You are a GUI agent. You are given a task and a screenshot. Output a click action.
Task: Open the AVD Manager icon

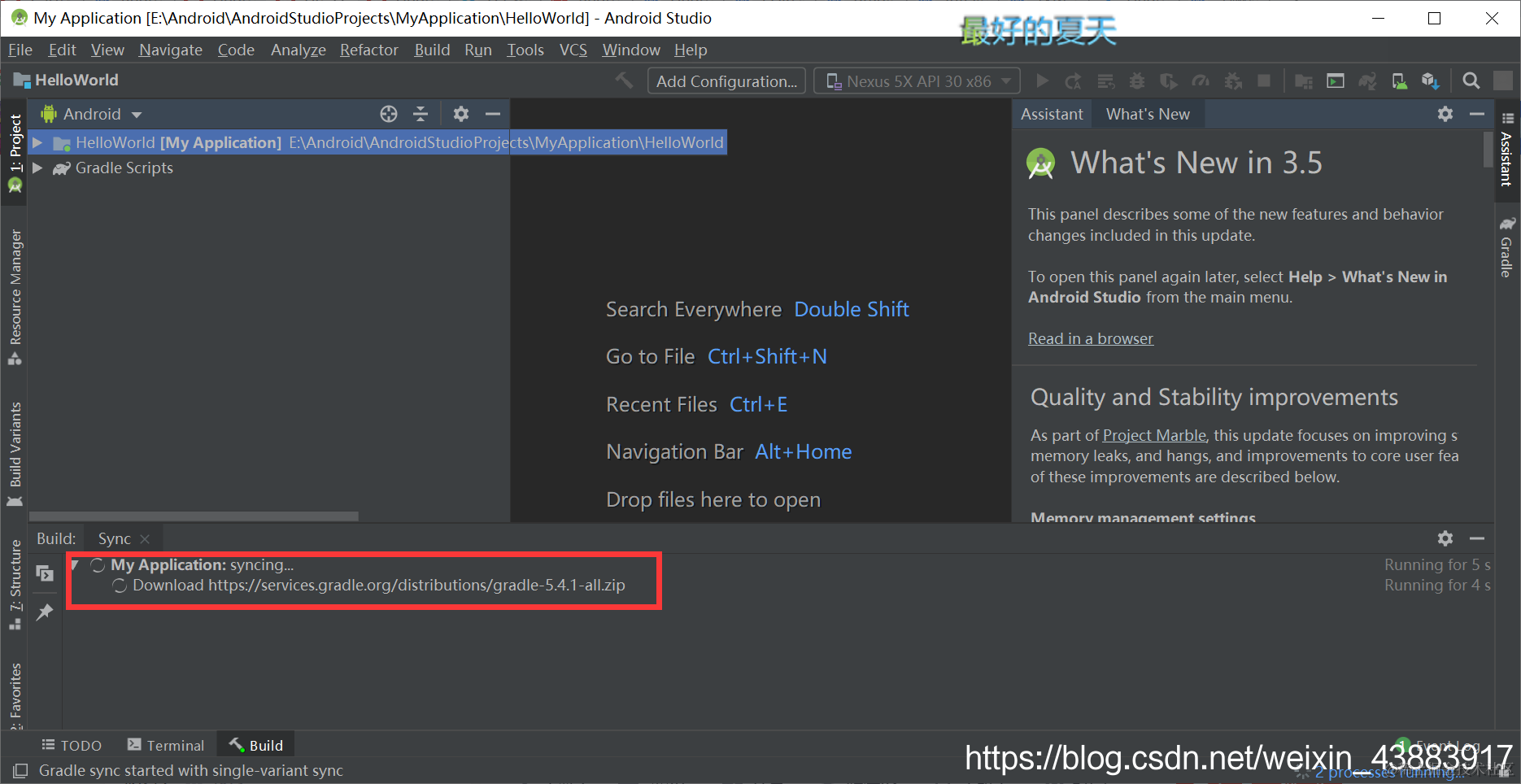pyautogui.click(x=1399, y=81)
